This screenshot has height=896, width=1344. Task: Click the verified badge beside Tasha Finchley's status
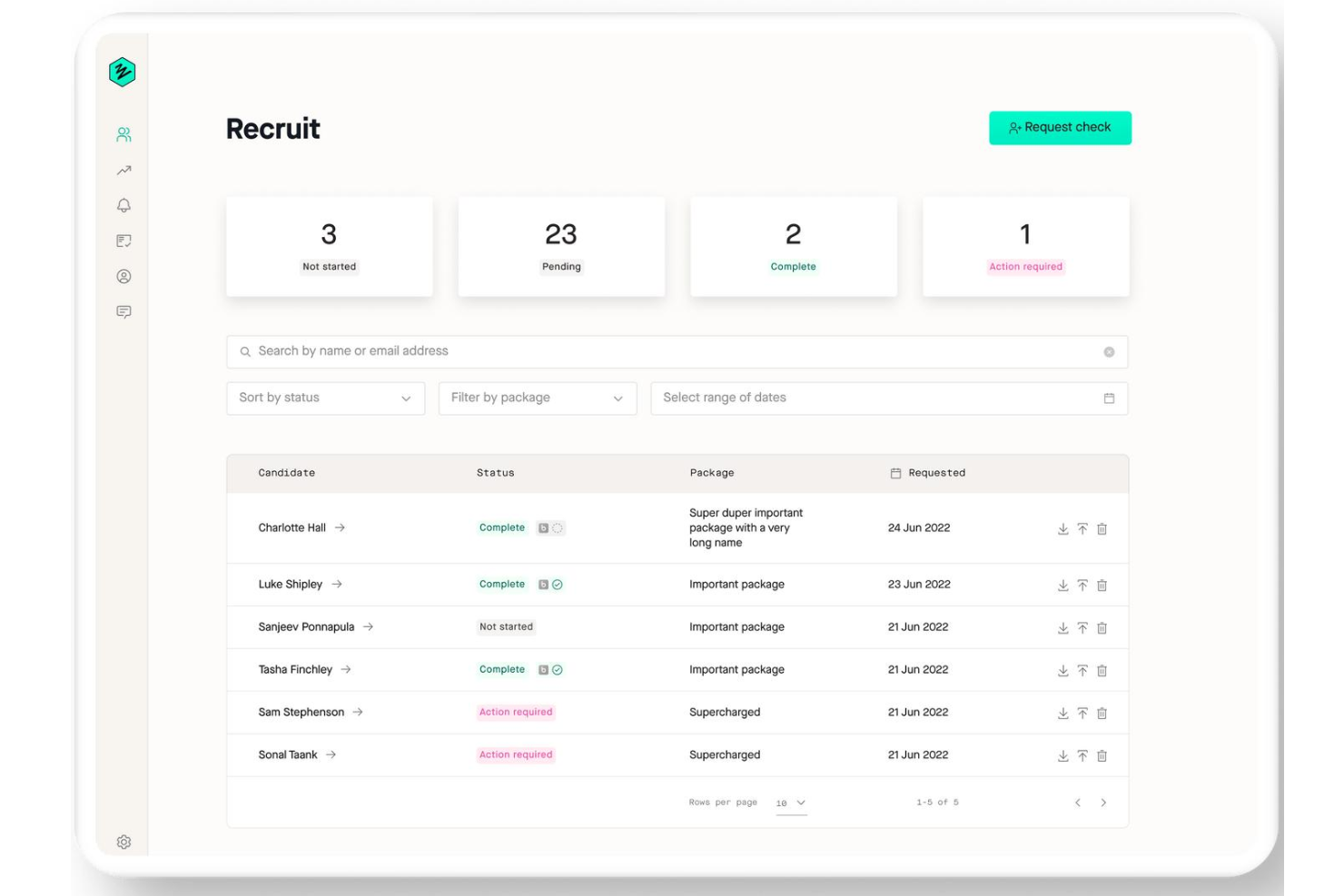click(556, 669)
